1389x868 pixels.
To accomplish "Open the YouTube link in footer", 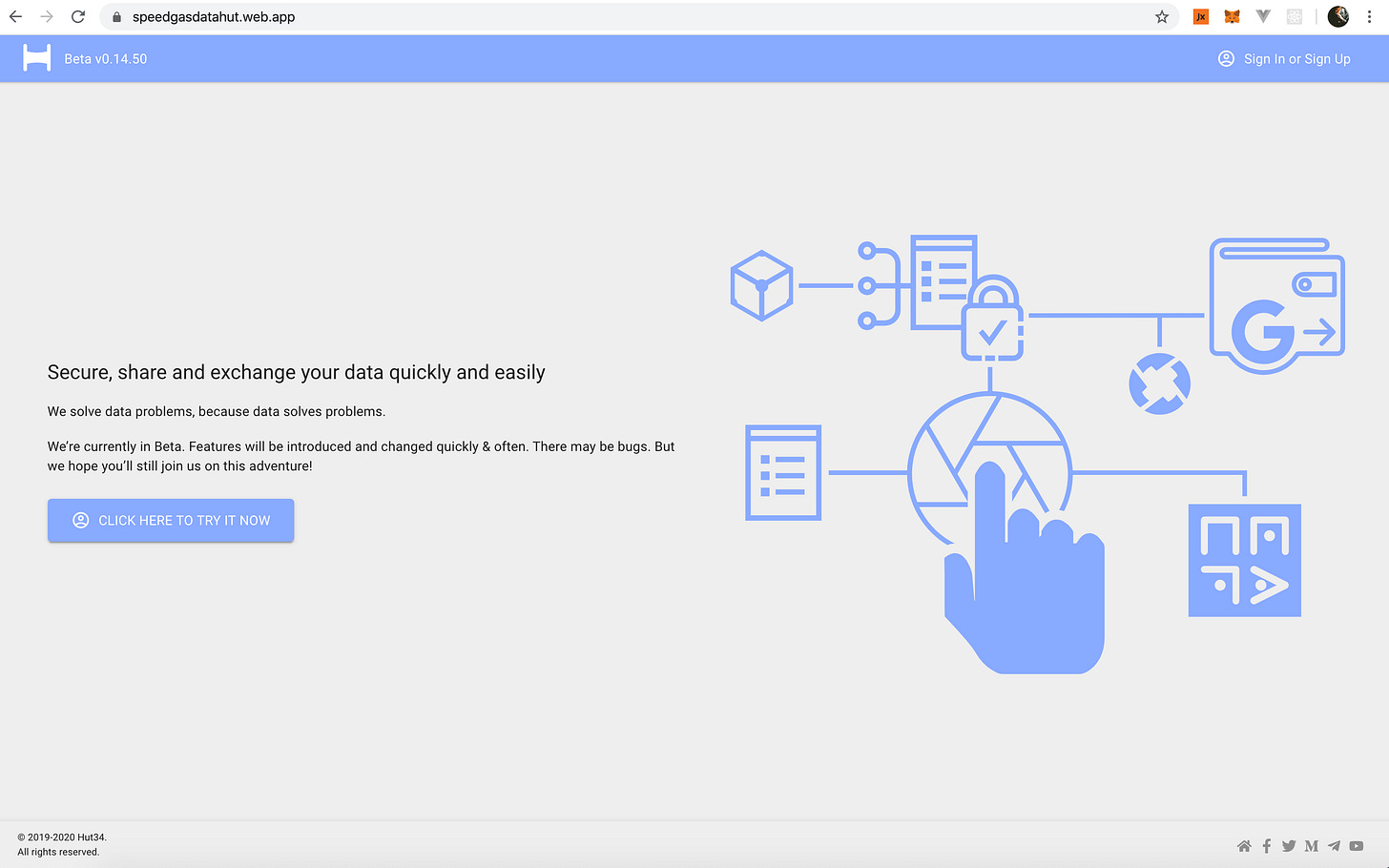I will point(1357,846).
